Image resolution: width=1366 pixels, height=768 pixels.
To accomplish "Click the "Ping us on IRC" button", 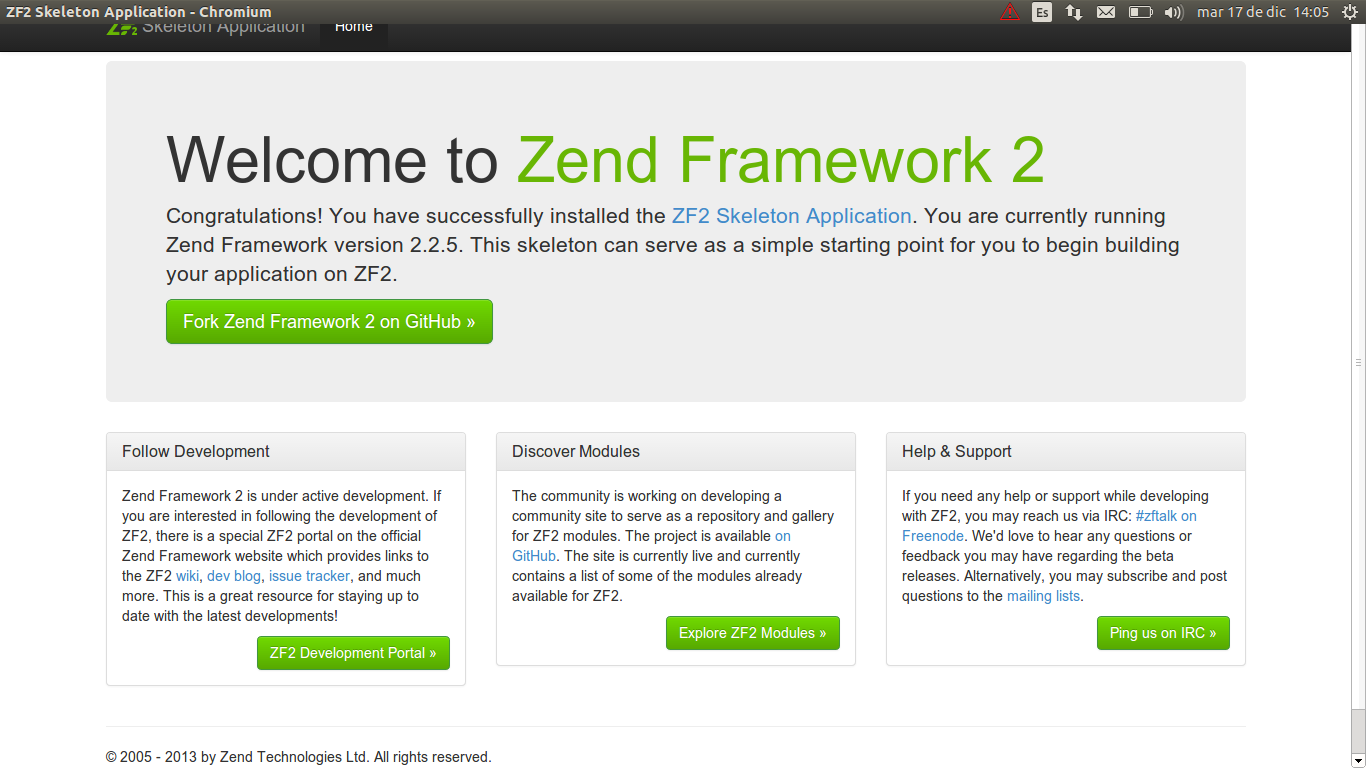I will (x=1163, y=632).
